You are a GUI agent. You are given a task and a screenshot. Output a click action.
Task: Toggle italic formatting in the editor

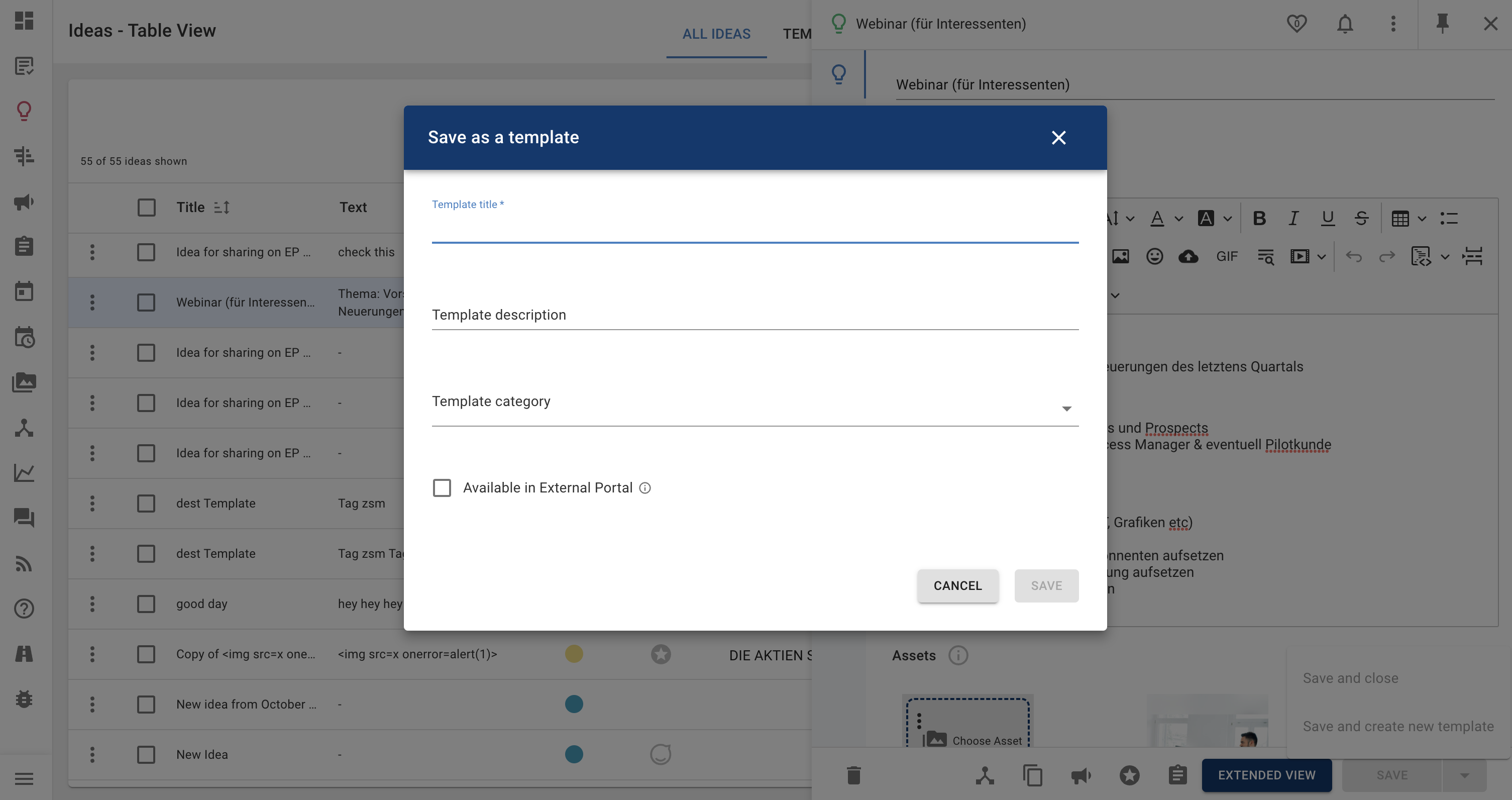pos(1293,219)
